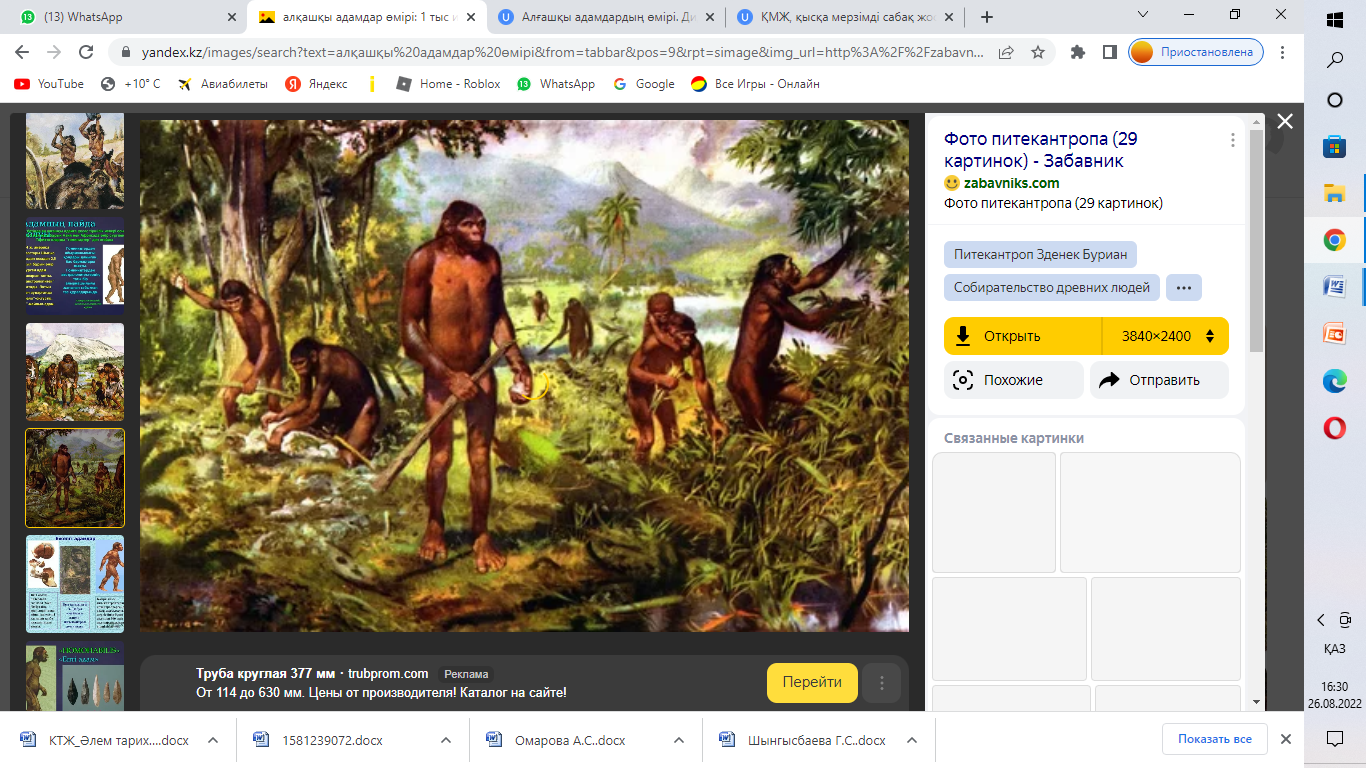Show hidden system tray icons

1321,620
